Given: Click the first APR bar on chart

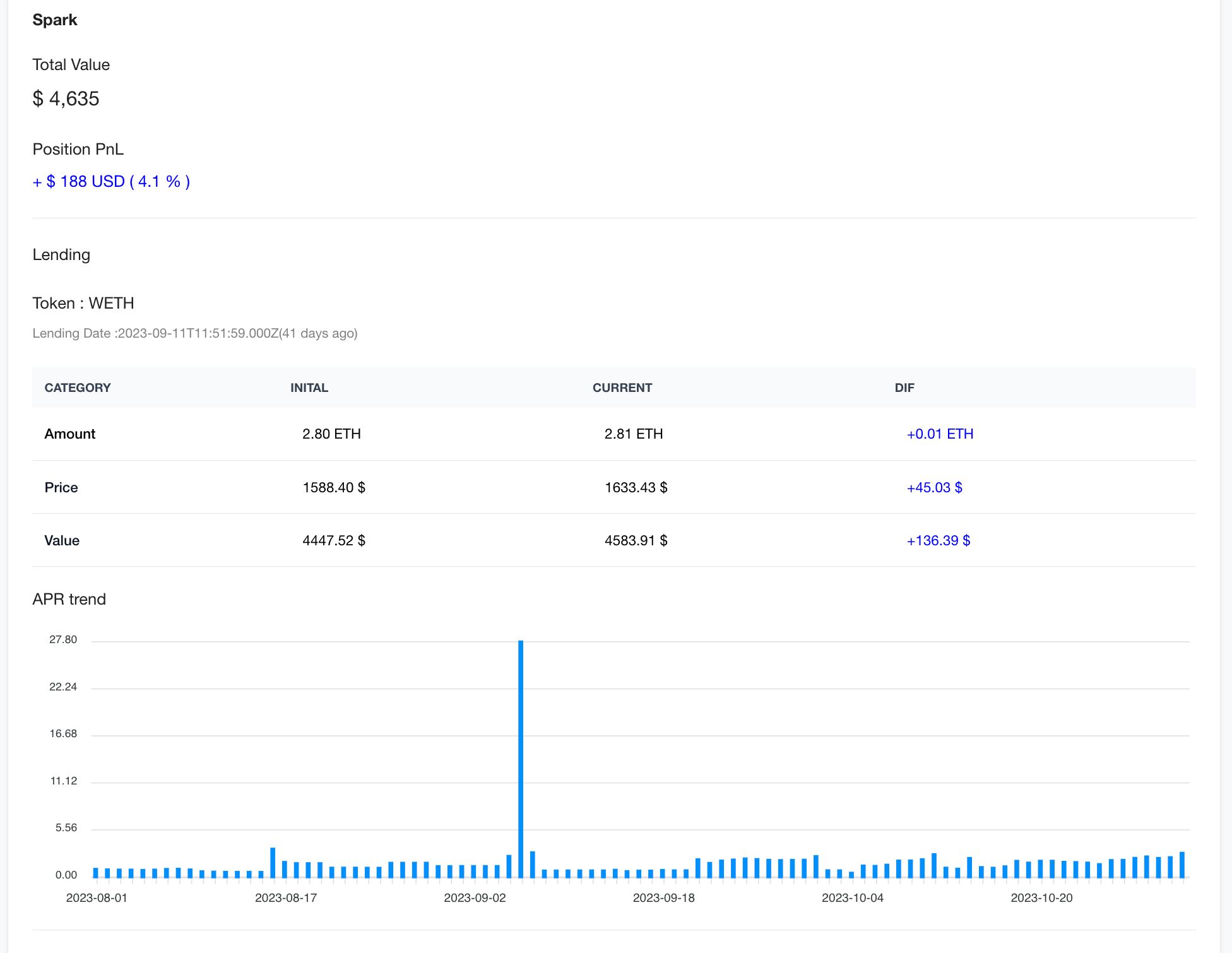Looking at the screenshot, I should (x=96, y=873).
